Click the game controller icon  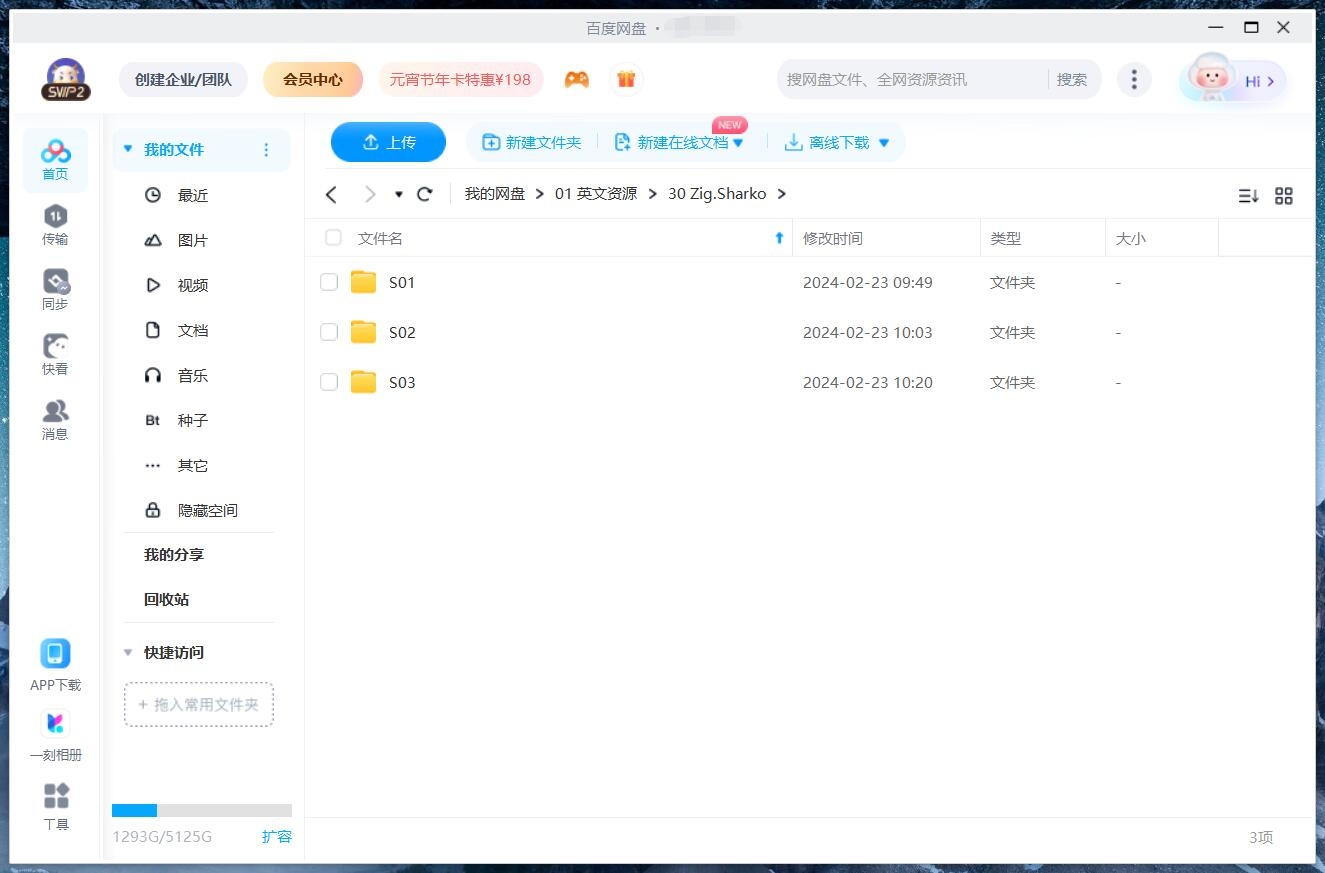point(576,79)
